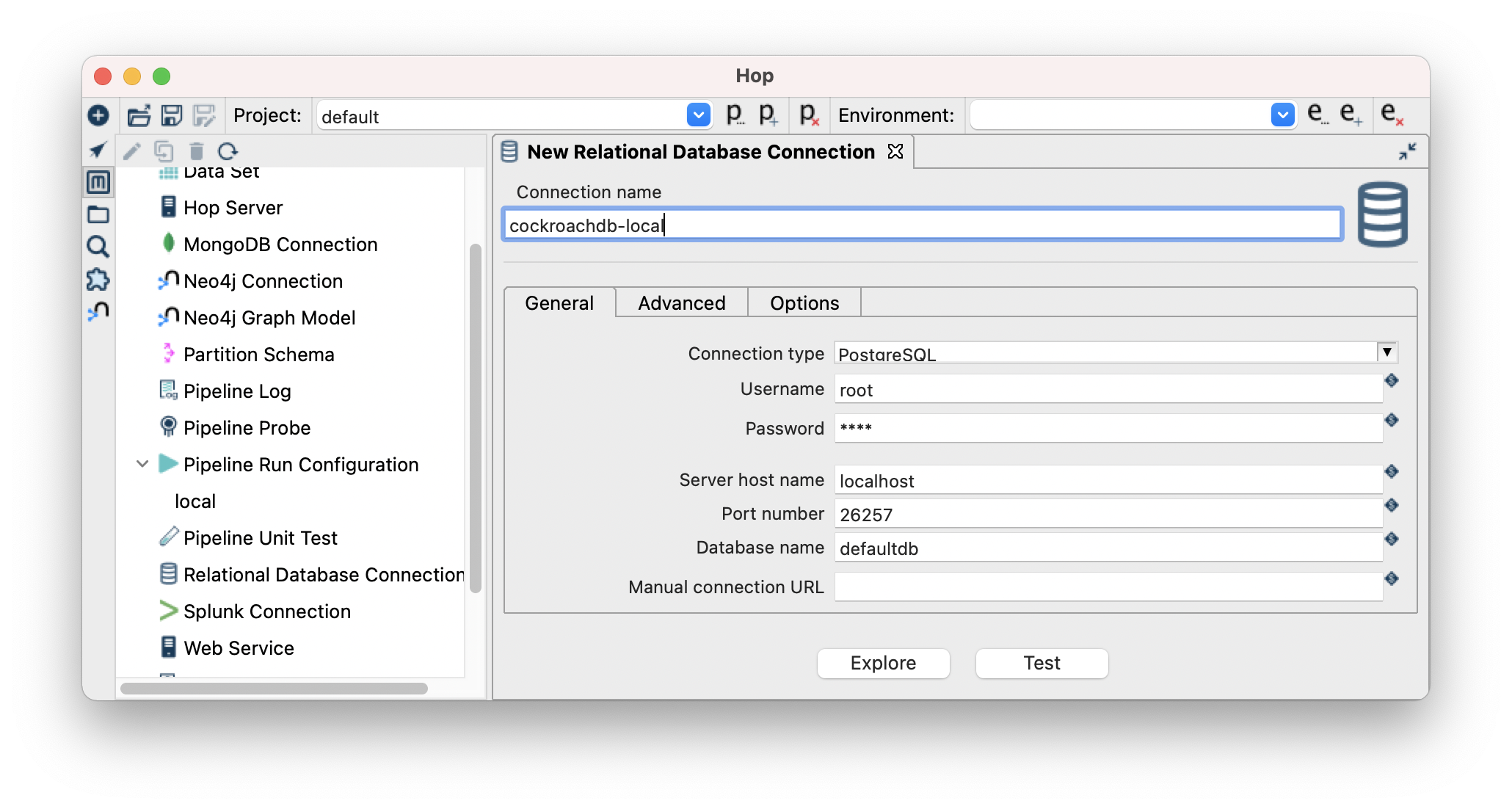Image resolution: width=1512 pixels, height=809 pixels.
Task: Click the metadata tree vertical scrollbar
Action: [x=475, y=418]
